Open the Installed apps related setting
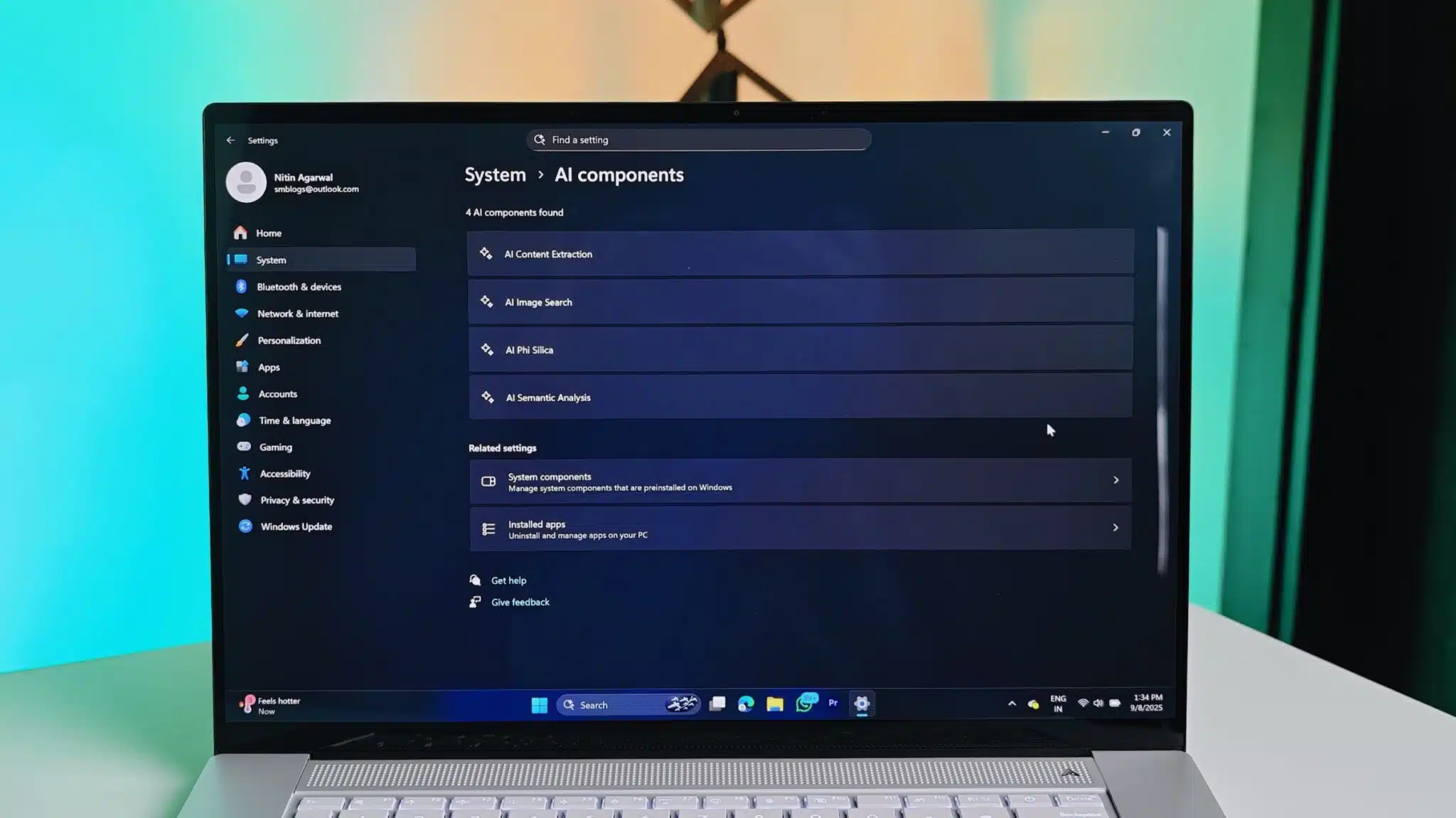This screenshot has width=1456, height=818. pos(800,528)
